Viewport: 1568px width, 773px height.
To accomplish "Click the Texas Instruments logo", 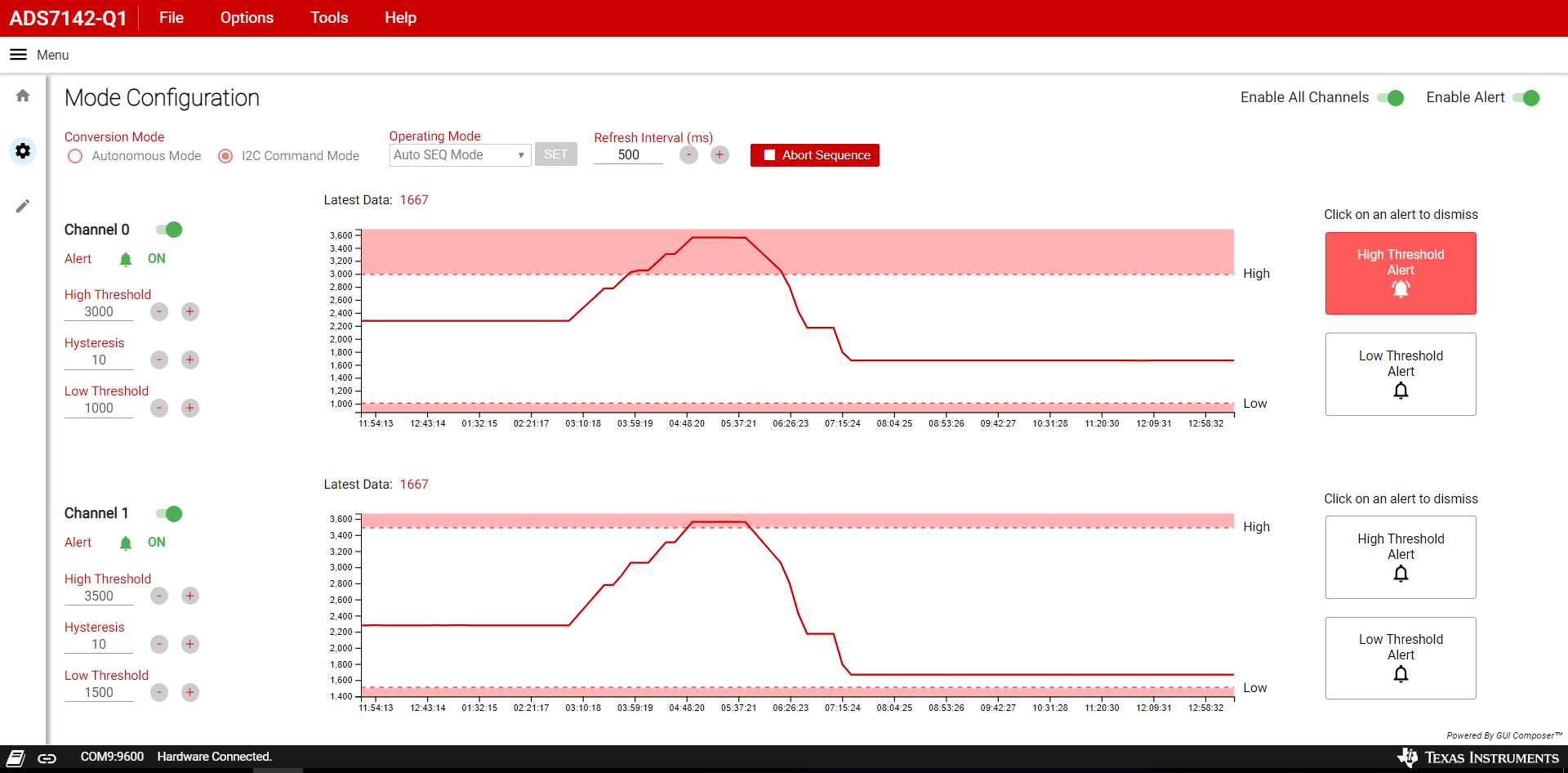I will (1478, 757).
